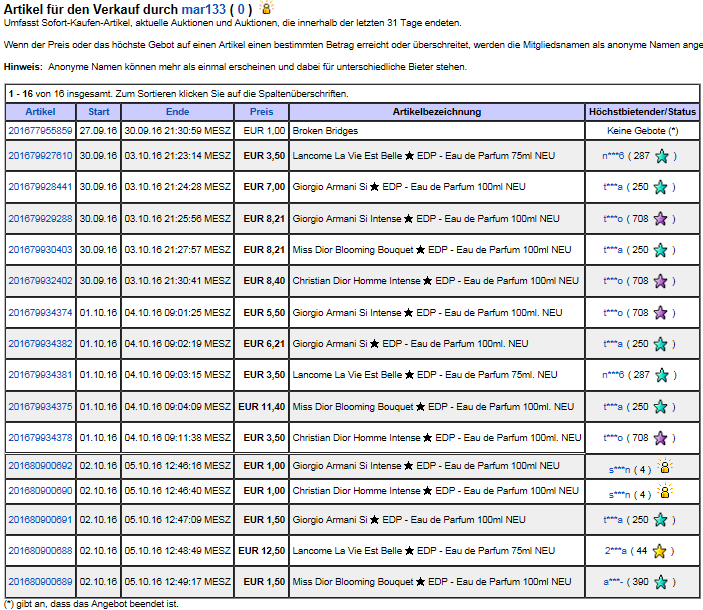Screen dimensions: 703x610
Task: Open bidder t***a in row 201679928441
Action: pos(613,186)
